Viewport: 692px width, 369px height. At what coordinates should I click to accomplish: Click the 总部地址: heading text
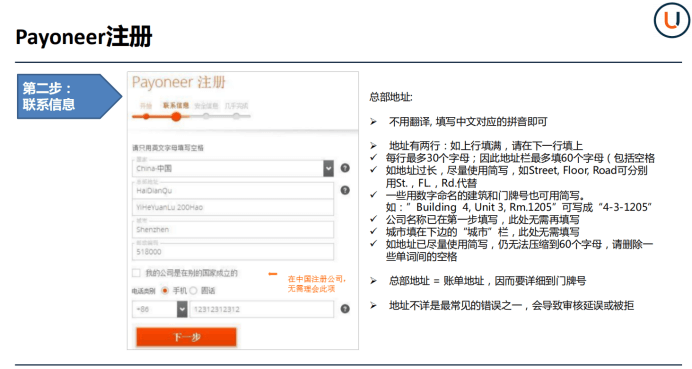391,97
